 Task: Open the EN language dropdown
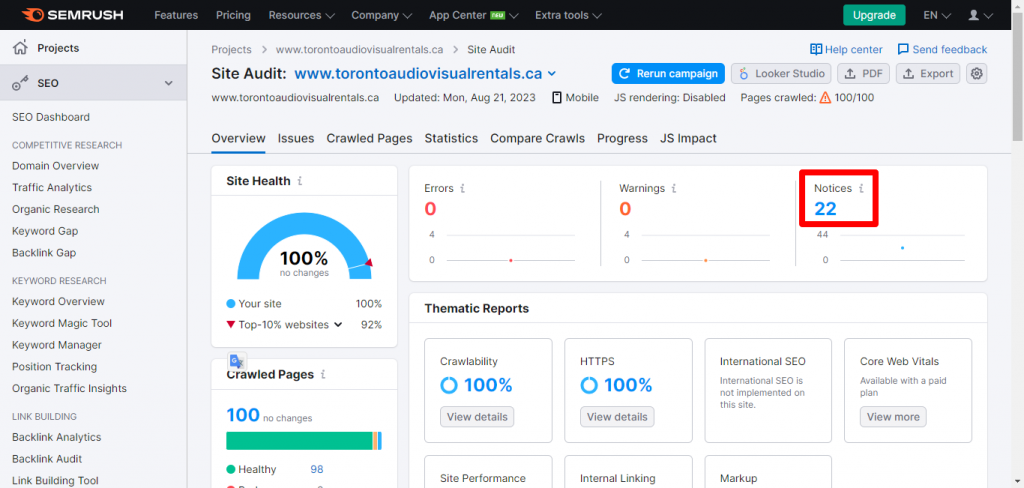(936, 14)
